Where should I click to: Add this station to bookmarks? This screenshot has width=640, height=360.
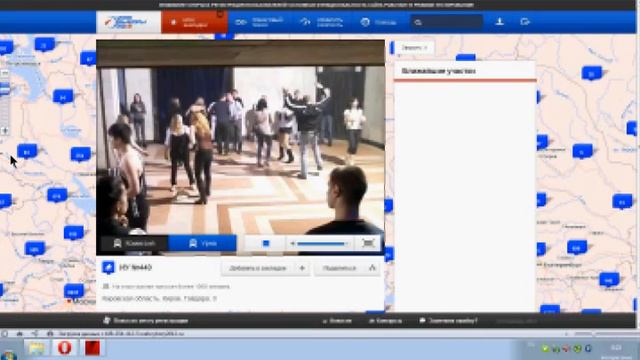tap(265, 268)
